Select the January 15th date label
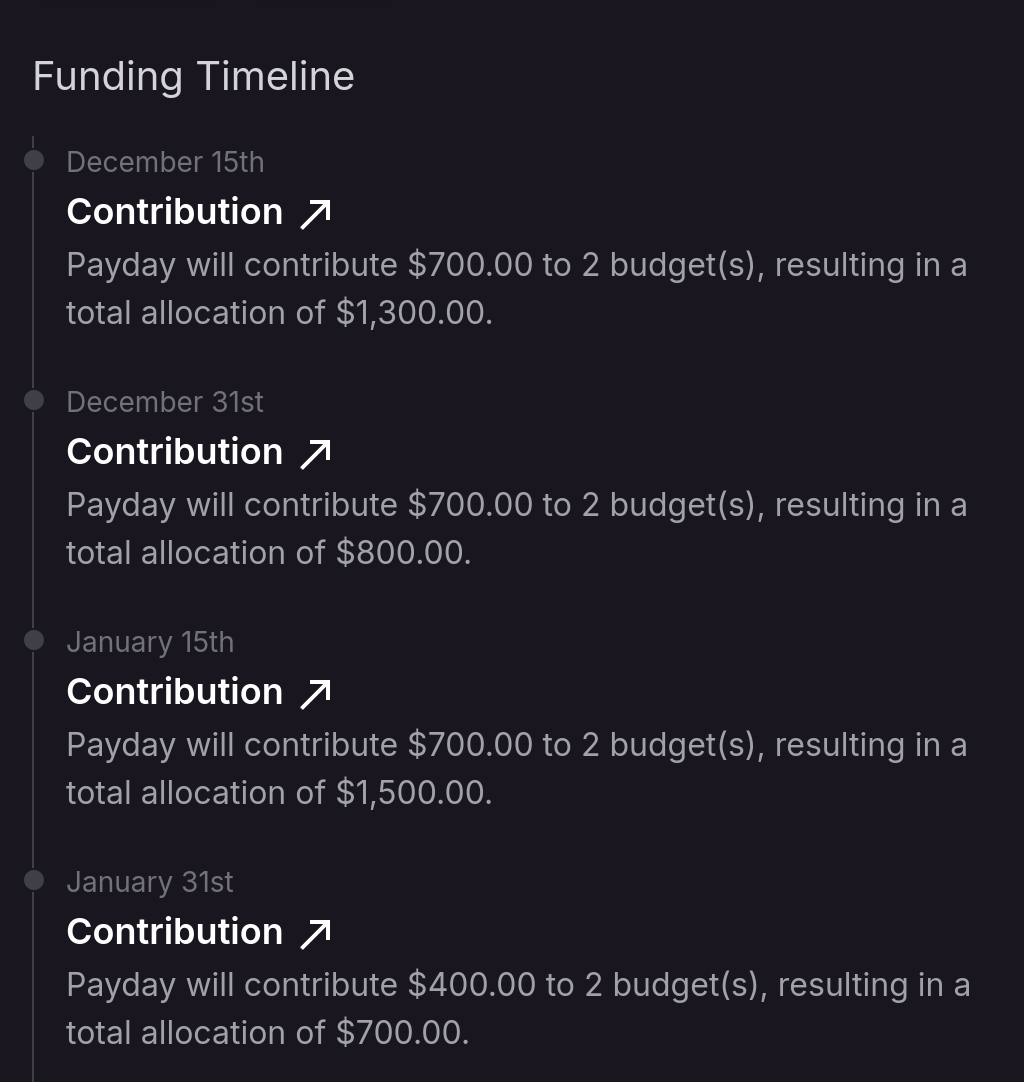 (x=150, y=642)
